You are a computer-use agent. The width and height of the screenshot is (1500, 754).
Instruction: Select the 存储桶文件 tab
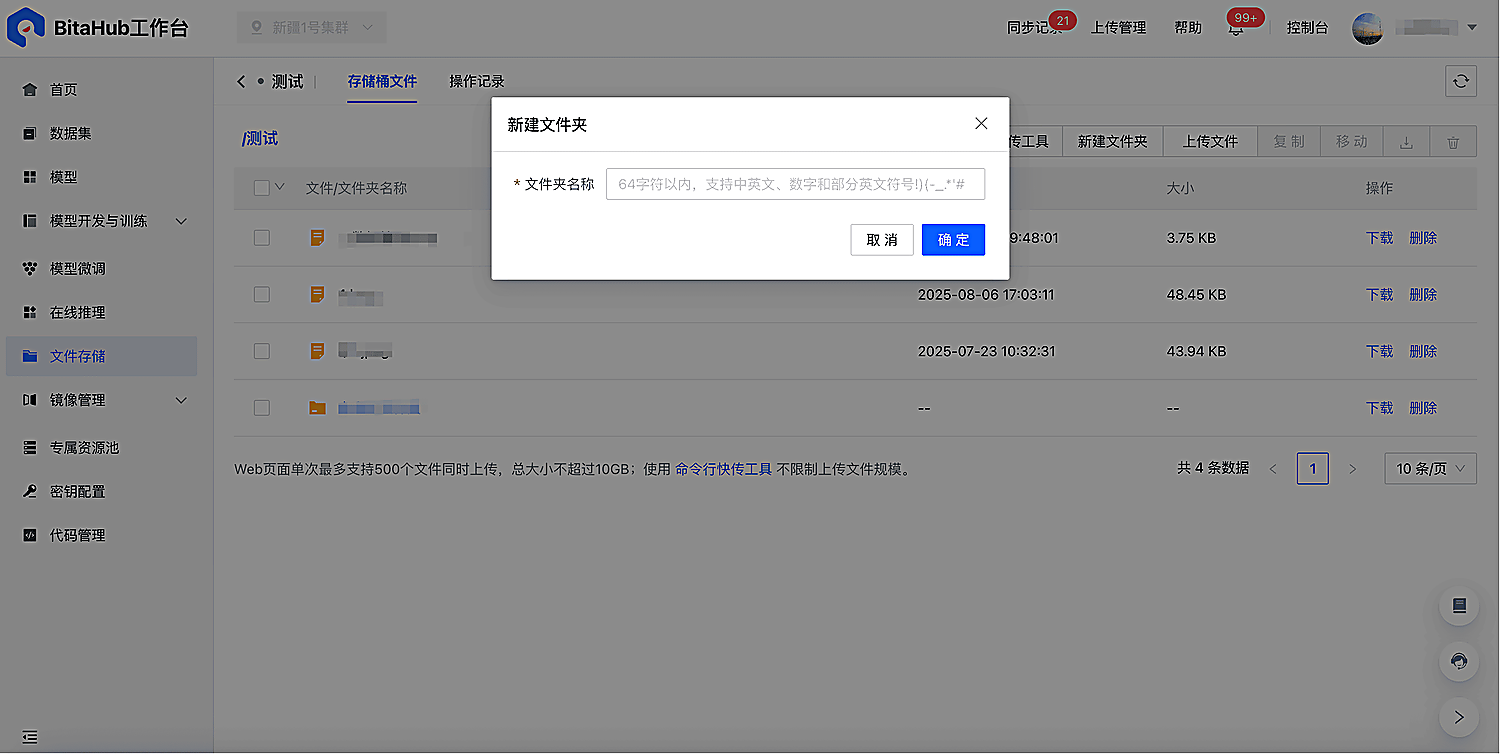click(382, 82)
